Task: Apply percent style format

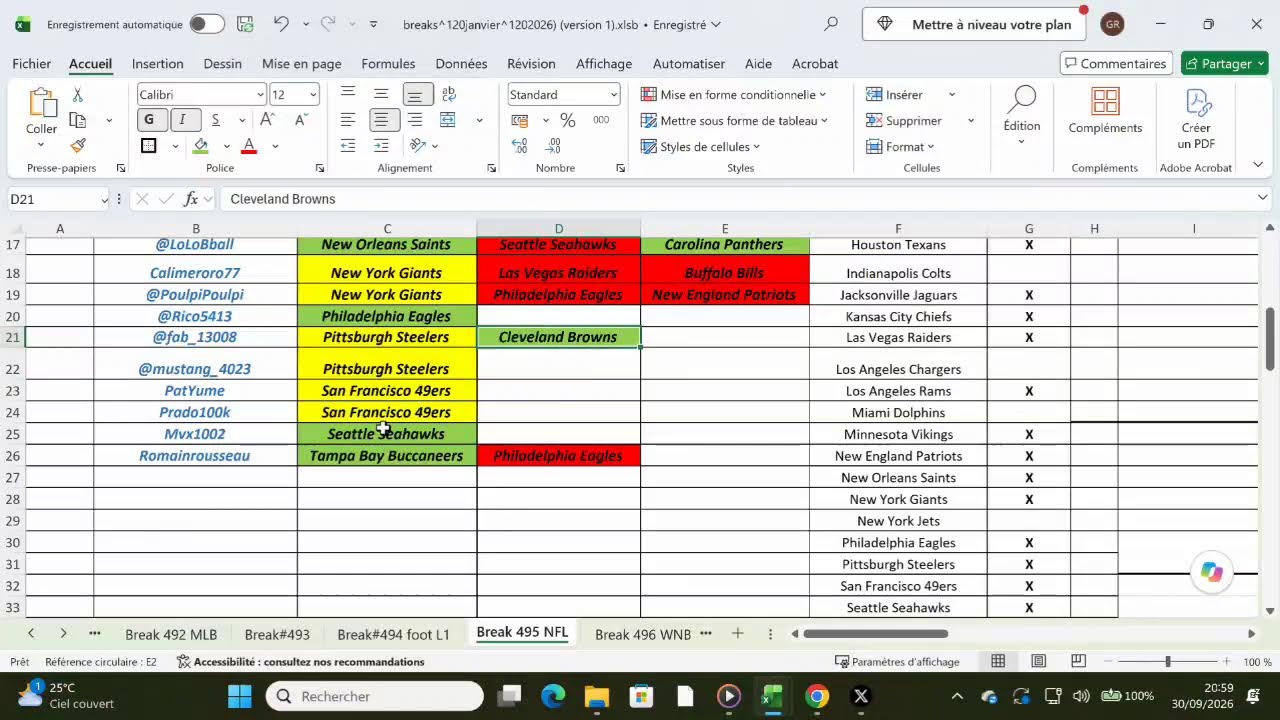Action: pyautogui.click(x=567, y=120)
